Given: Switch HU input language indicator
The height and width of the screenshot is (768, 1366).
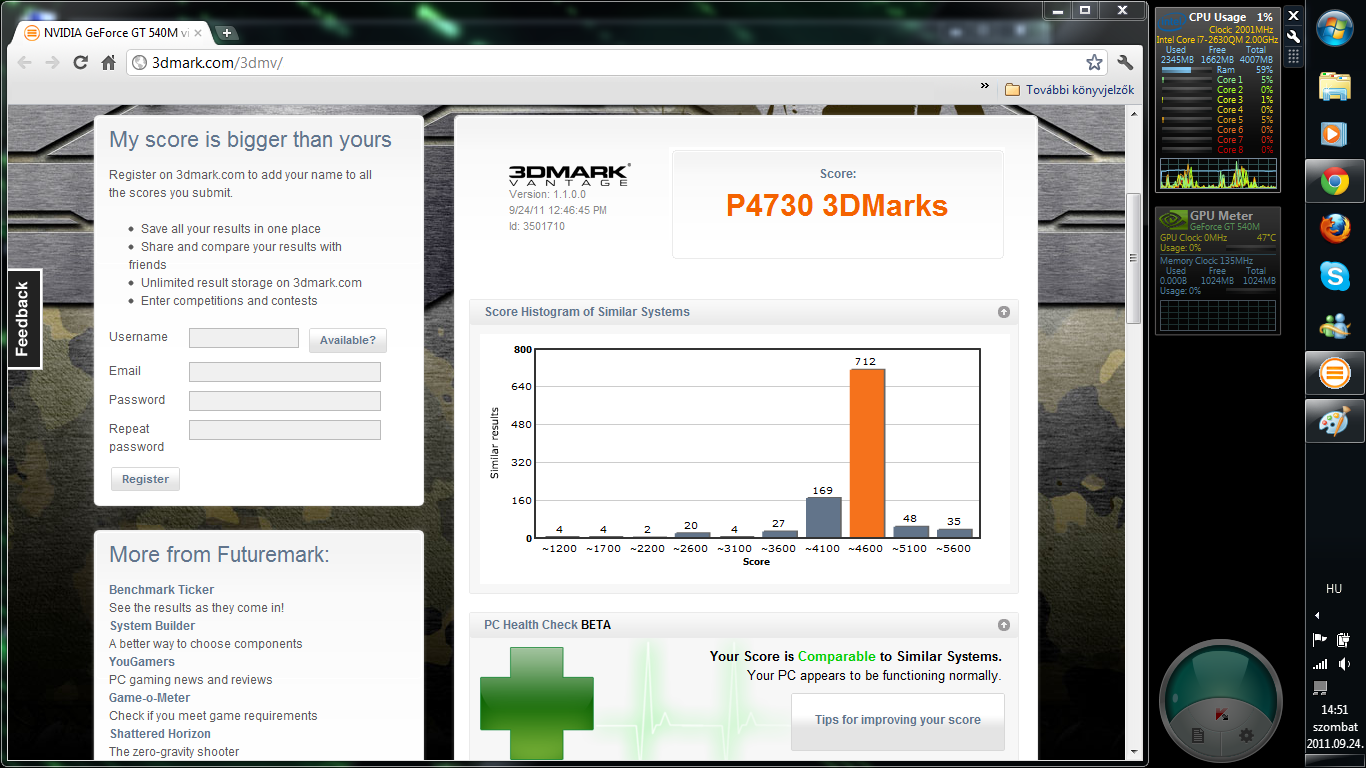Looking at the screenshot, I should (x=1333, y=589).
